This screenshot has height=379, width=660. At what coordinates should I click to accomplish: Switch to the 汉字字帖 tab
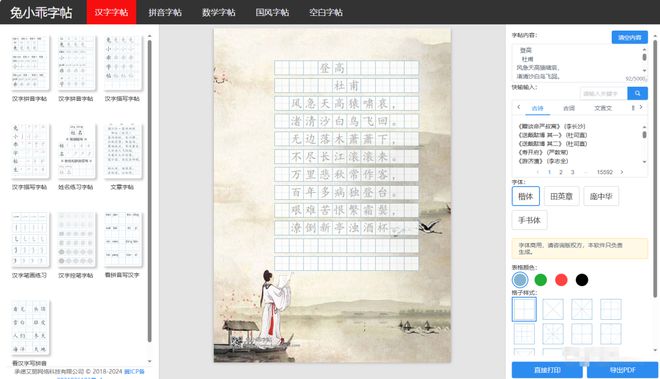click(x=111, y=12)
